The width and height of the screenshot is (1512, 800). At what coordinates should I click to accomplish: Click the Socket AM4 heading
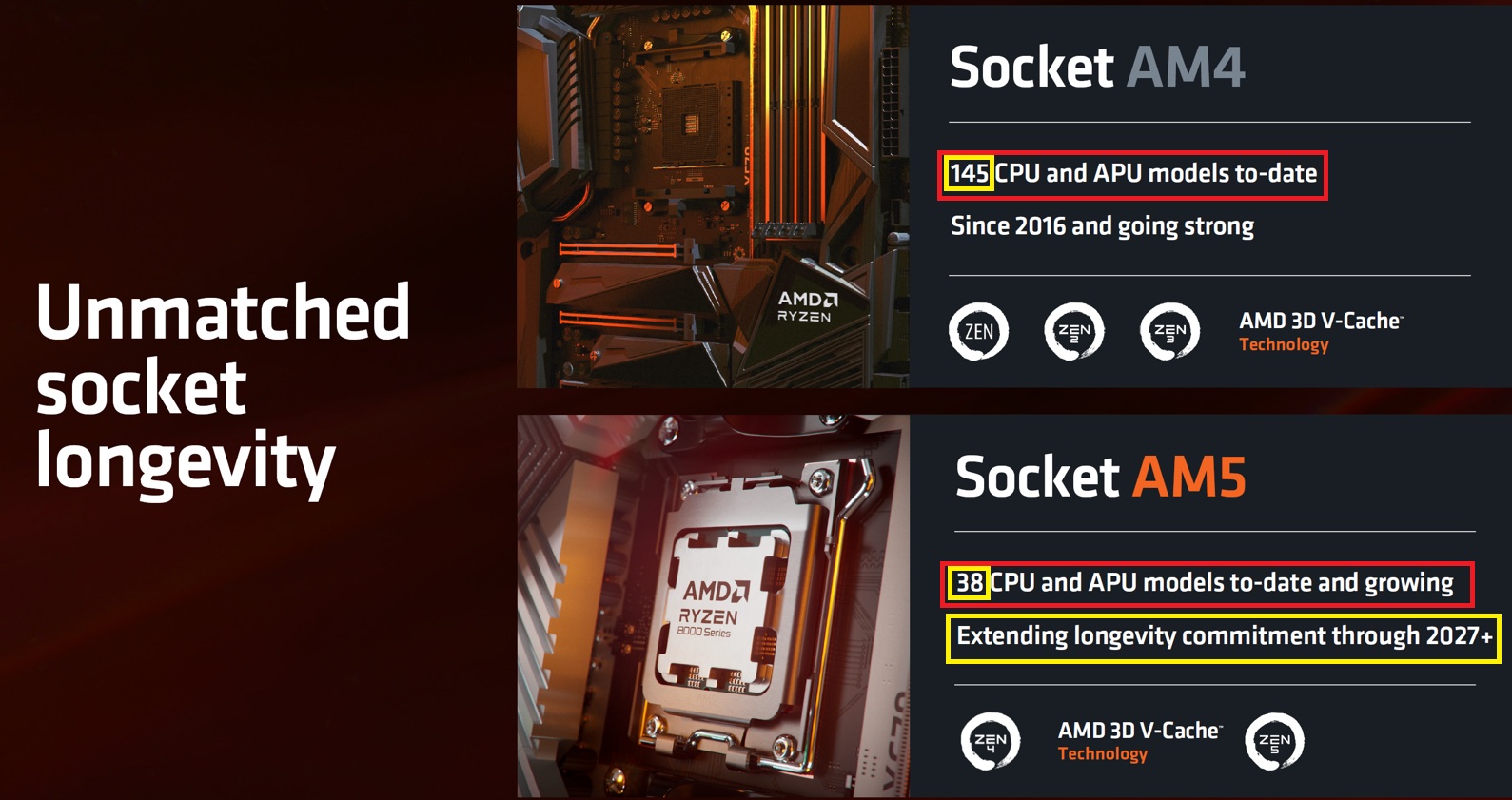click(1097, 67)
